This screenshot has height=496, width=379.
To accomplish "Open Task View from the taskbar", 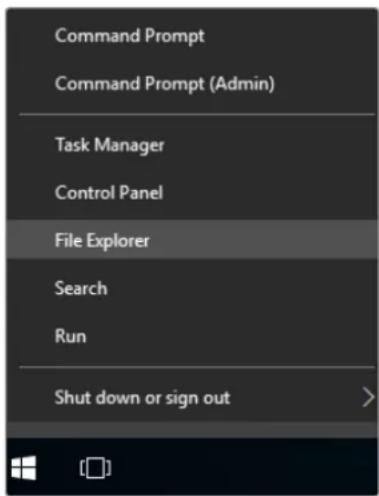I will 95,468.
